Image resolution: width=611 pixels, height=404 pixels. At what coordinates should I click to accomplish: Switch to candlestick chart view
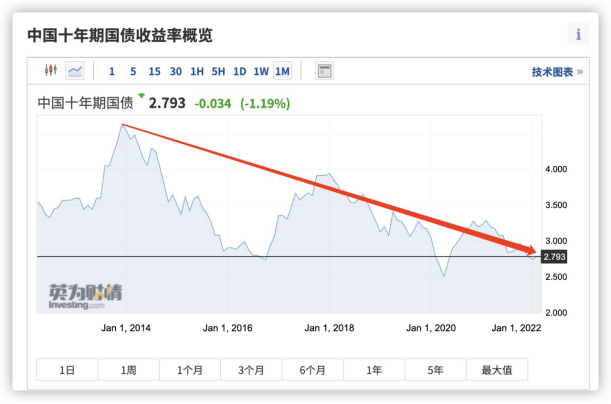[51, 71]
